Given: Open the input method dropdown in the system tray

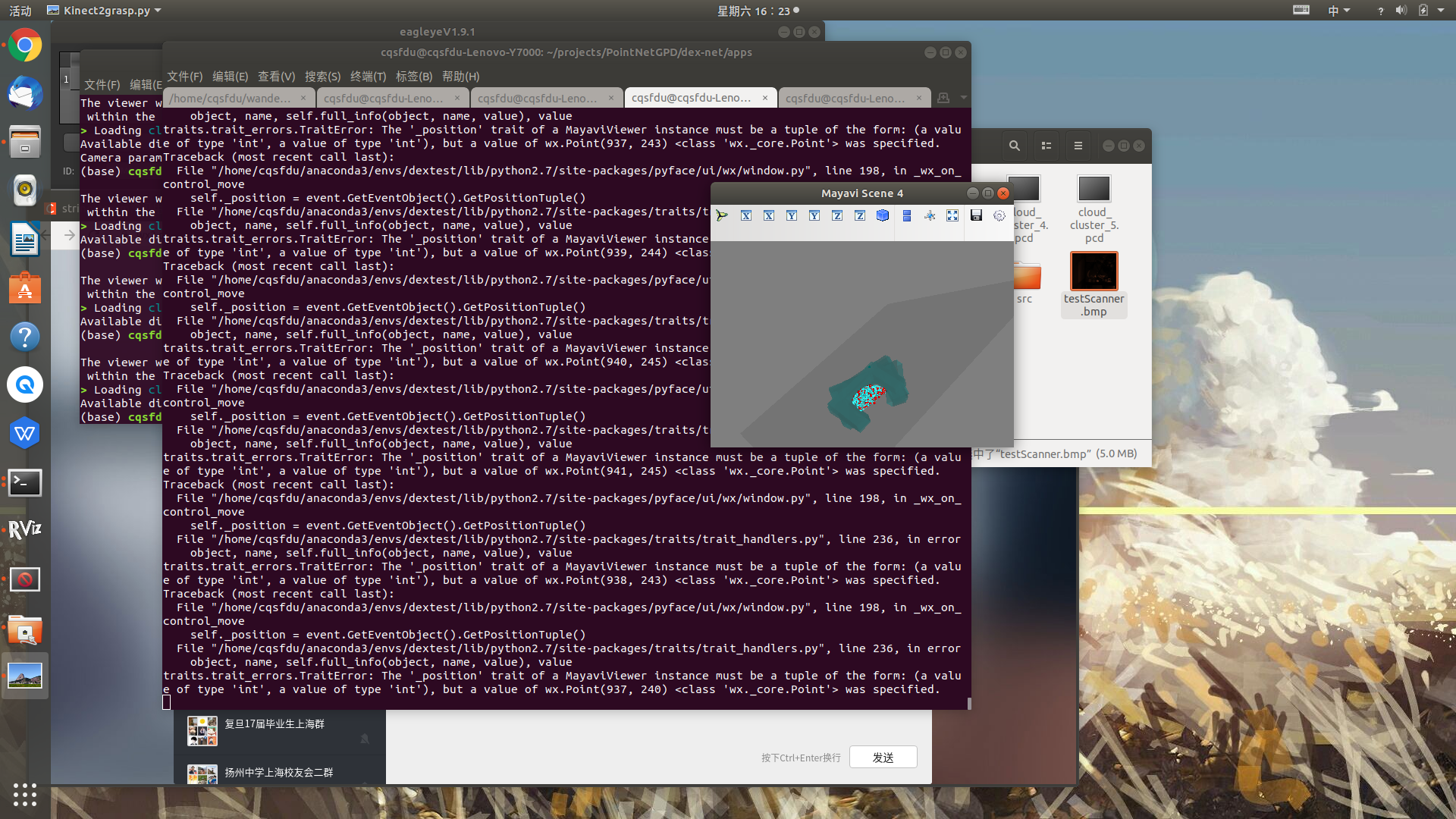Looking at the screenshot, I should coord(1338,11).
